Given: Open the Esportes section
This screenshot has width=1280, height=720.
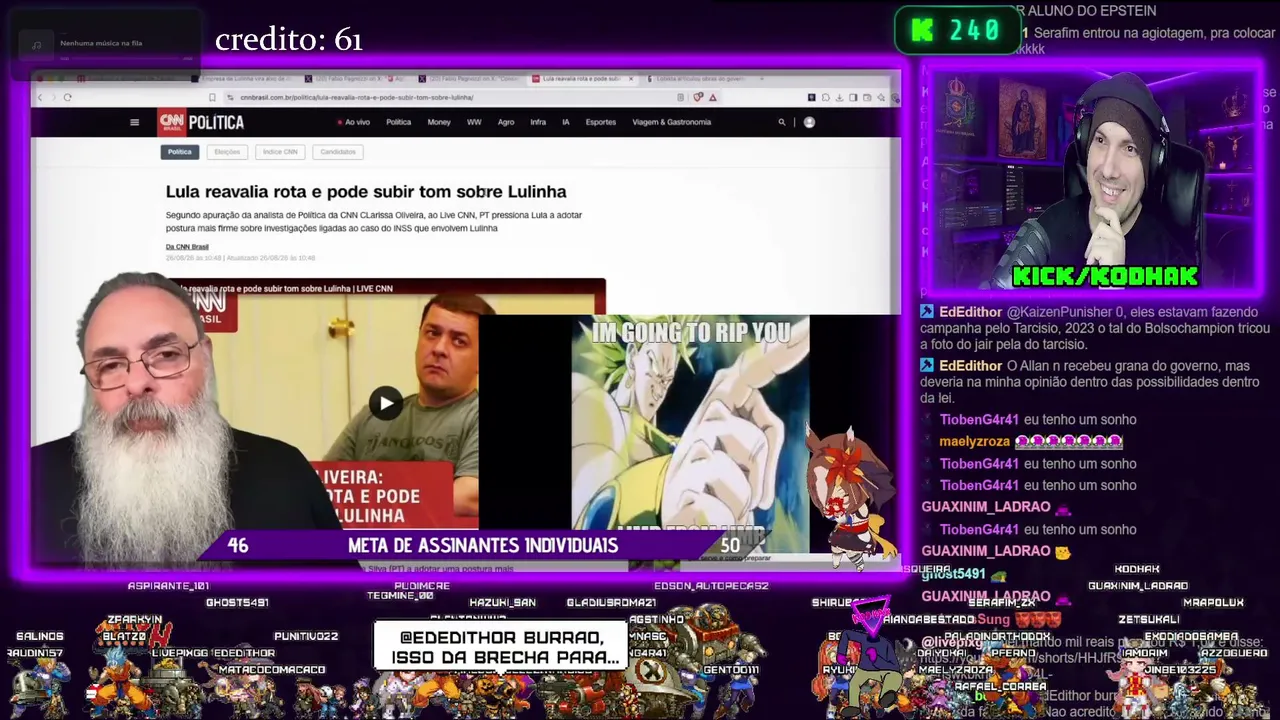Looking at the screenshot, I should tap(601, 122).
